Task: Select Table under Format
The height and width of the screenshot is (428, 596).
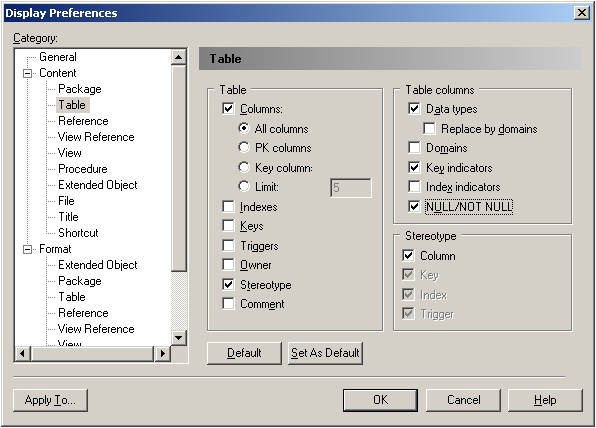Action: coord(72,297)
